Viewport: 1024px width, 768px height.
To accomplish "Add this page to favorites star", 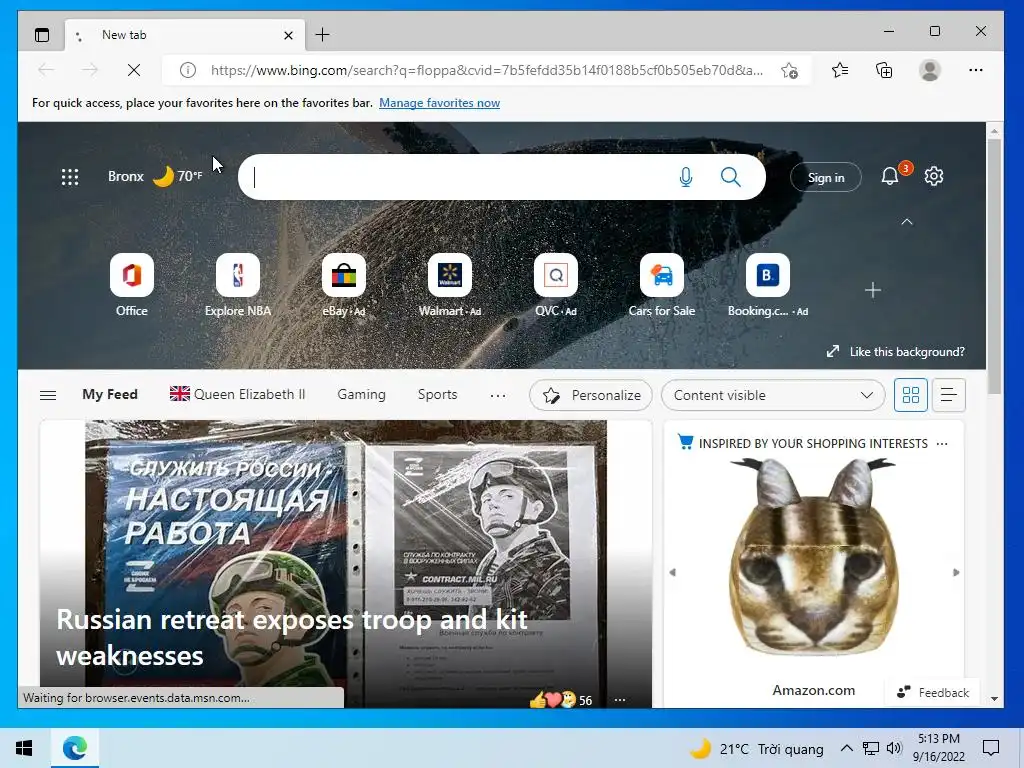I will (790, 70).
